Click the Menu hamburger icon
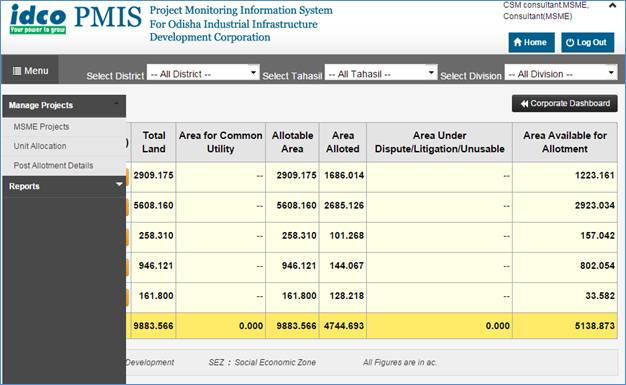This screenshot has width=626, height=385. (17, 71)
